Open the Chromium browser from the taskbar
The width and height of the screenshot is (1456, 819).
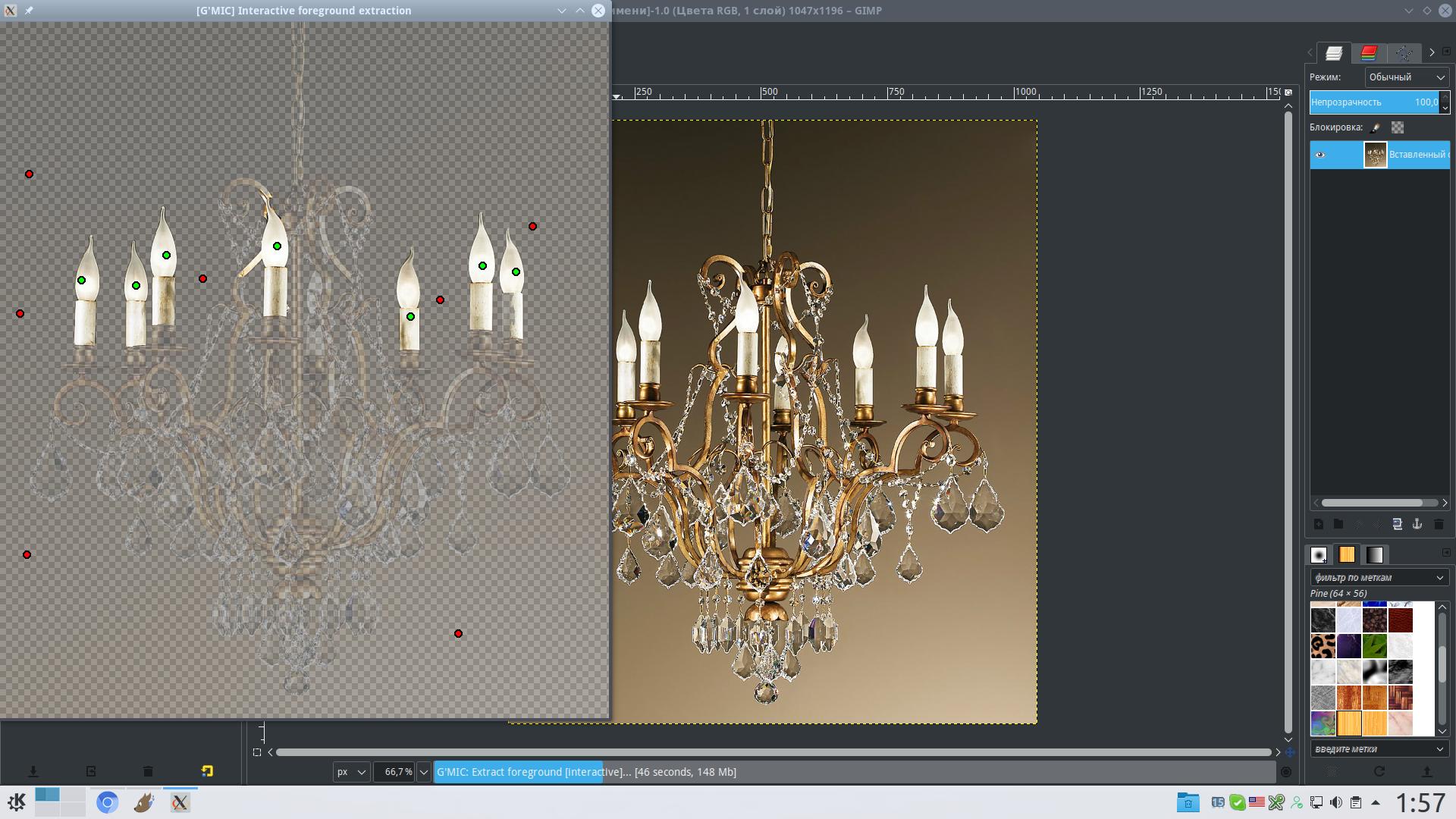107,802
